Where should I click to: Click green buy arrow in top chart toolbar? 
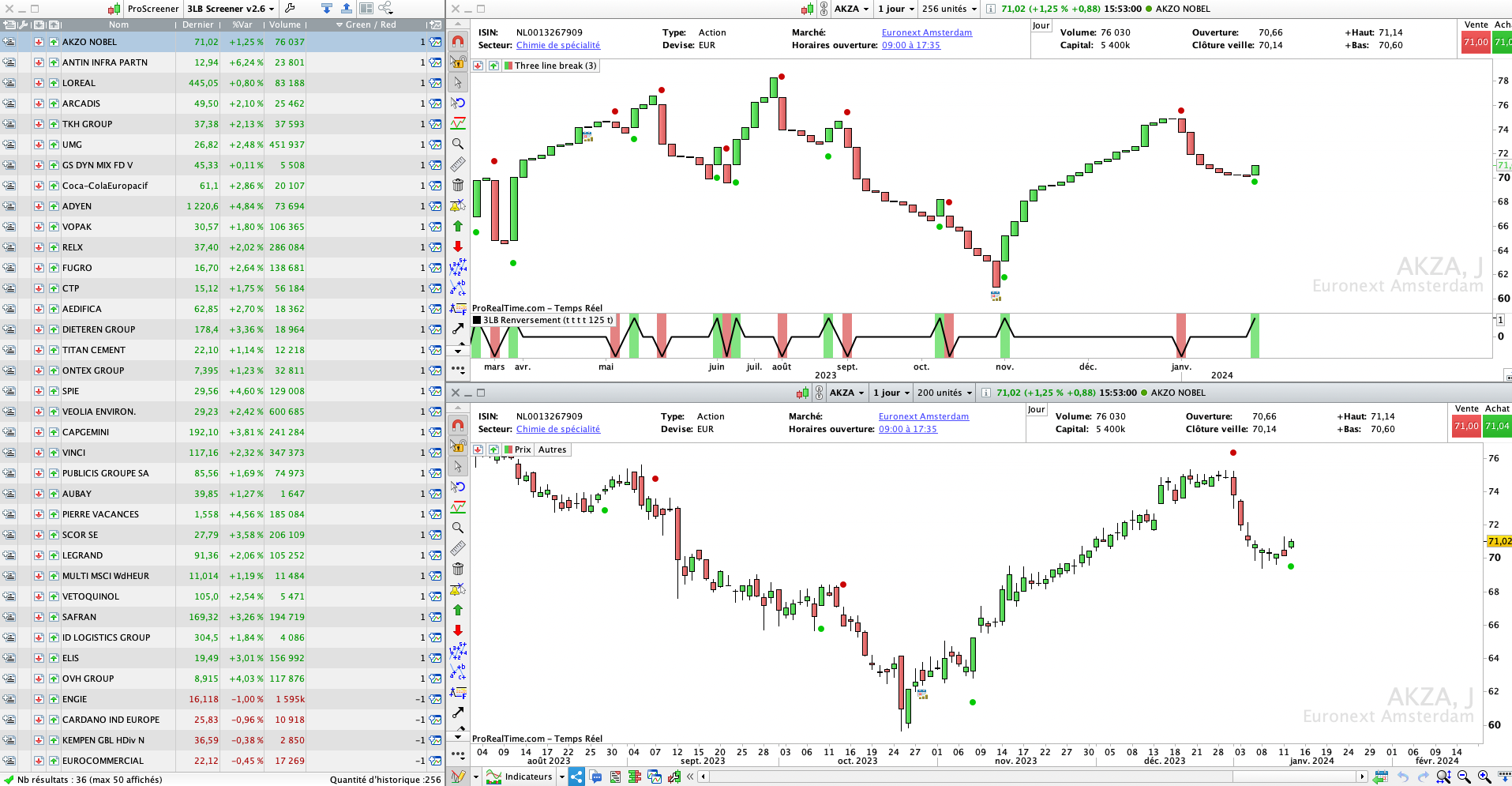point(458,226)
